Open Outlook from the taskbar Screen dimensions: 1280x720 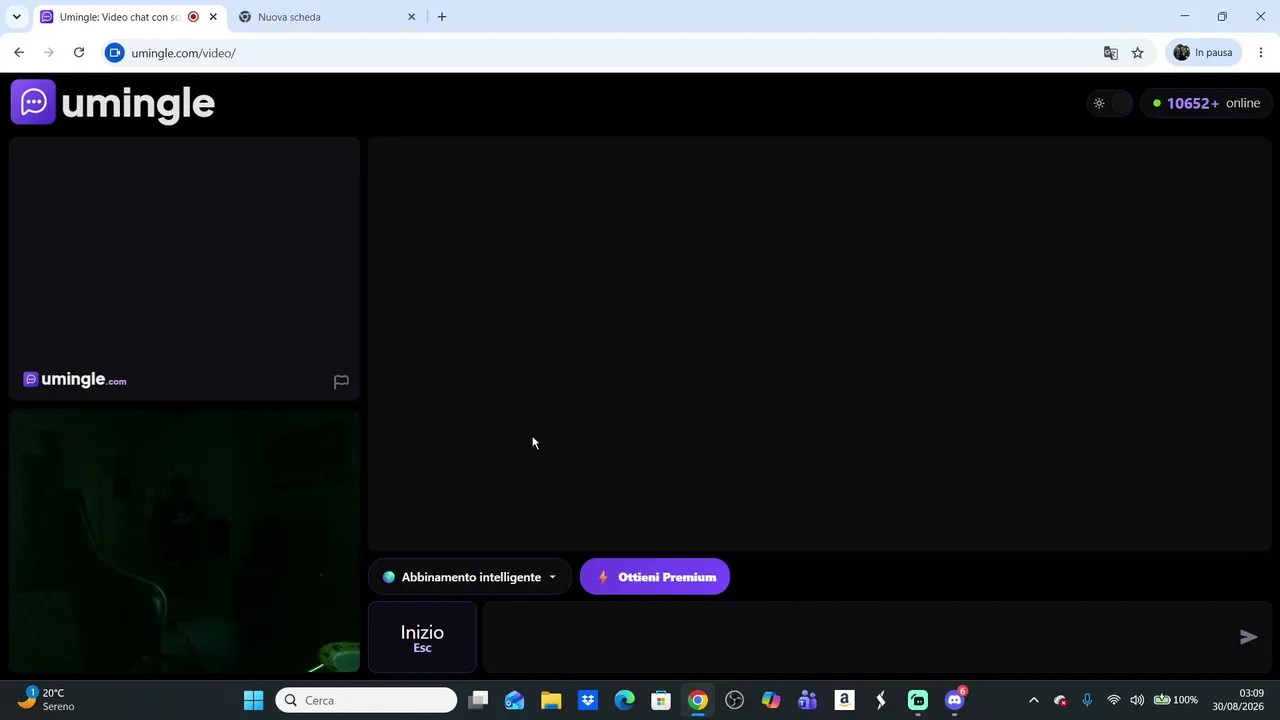coord(514,700)
